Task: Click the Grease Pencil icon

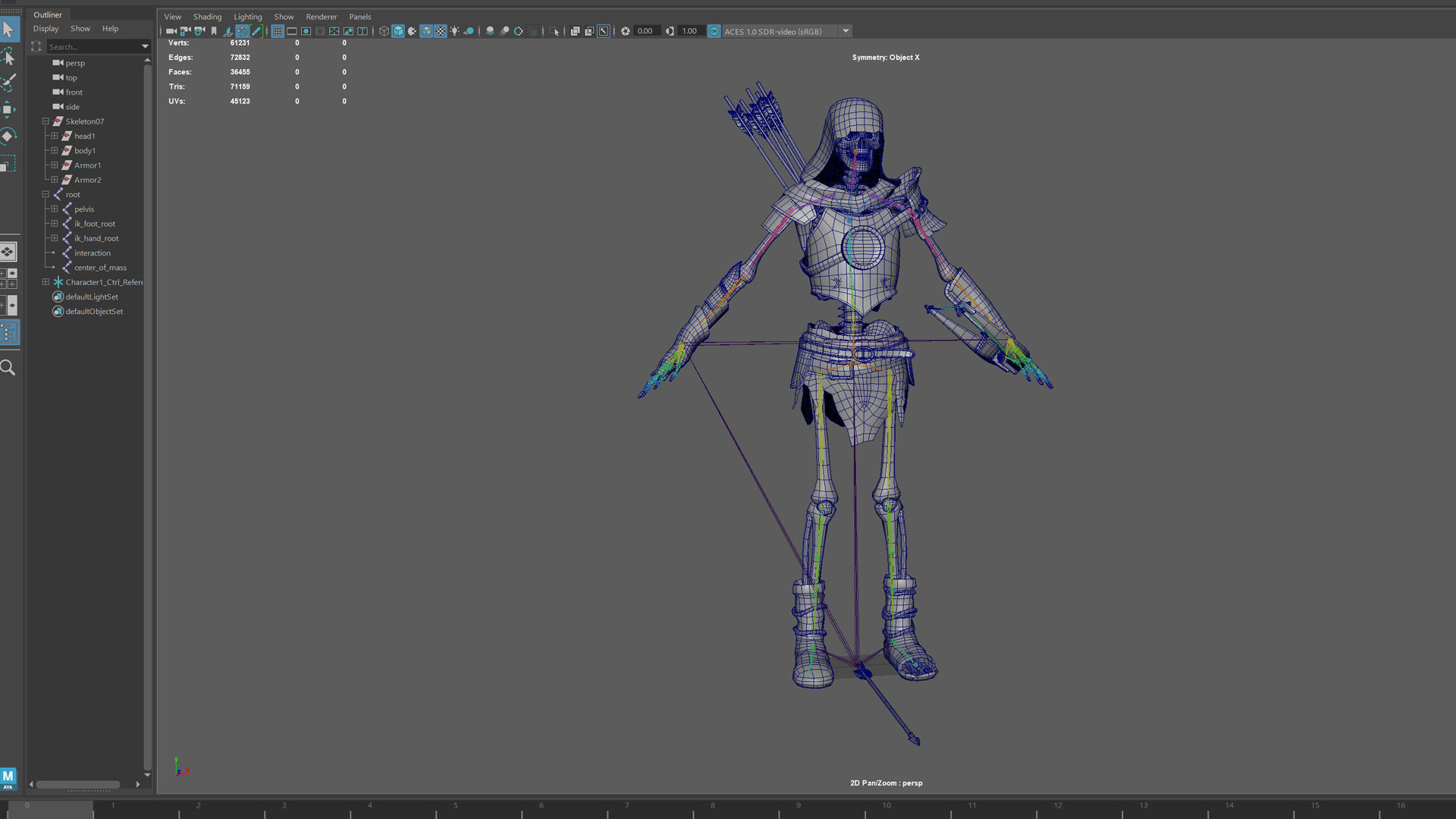Action: tap(256, 31)
